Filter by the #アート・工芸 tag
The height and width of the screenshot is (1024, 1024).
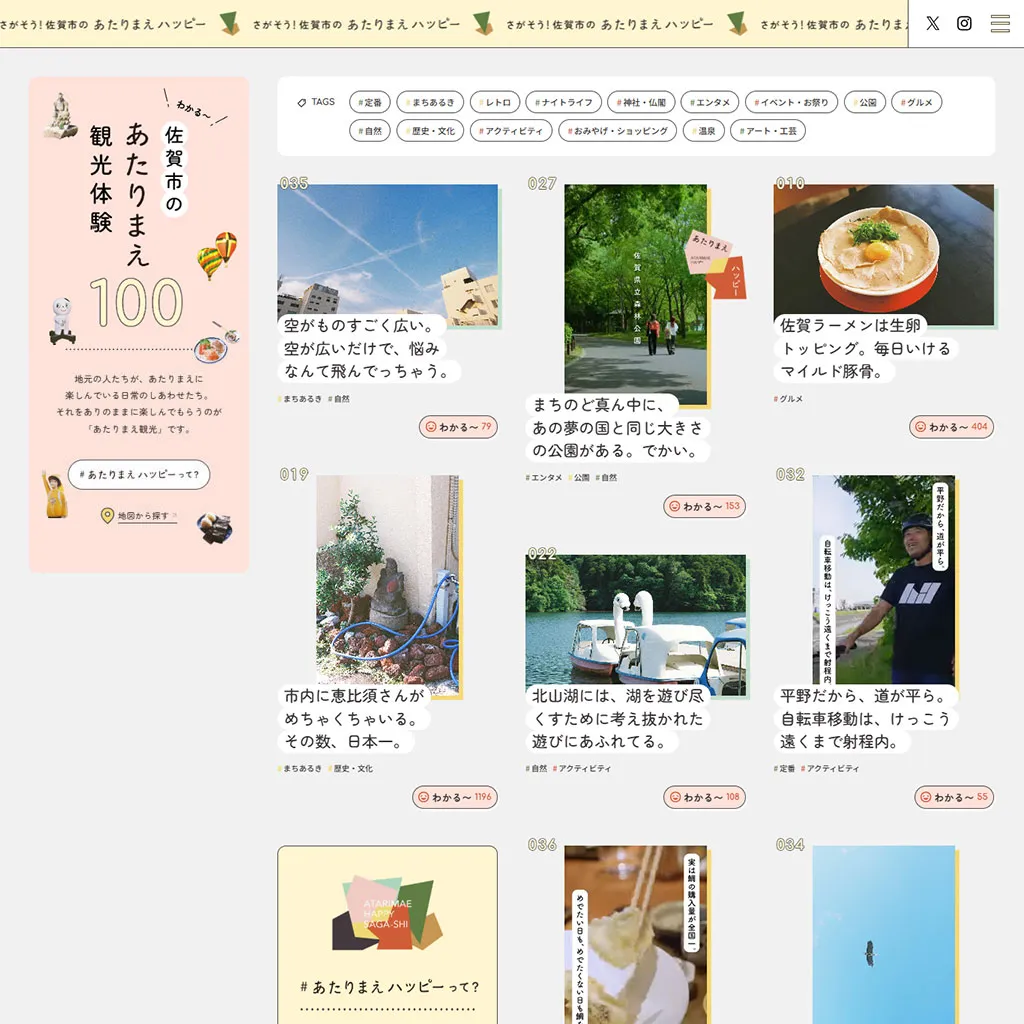point(768,130)
